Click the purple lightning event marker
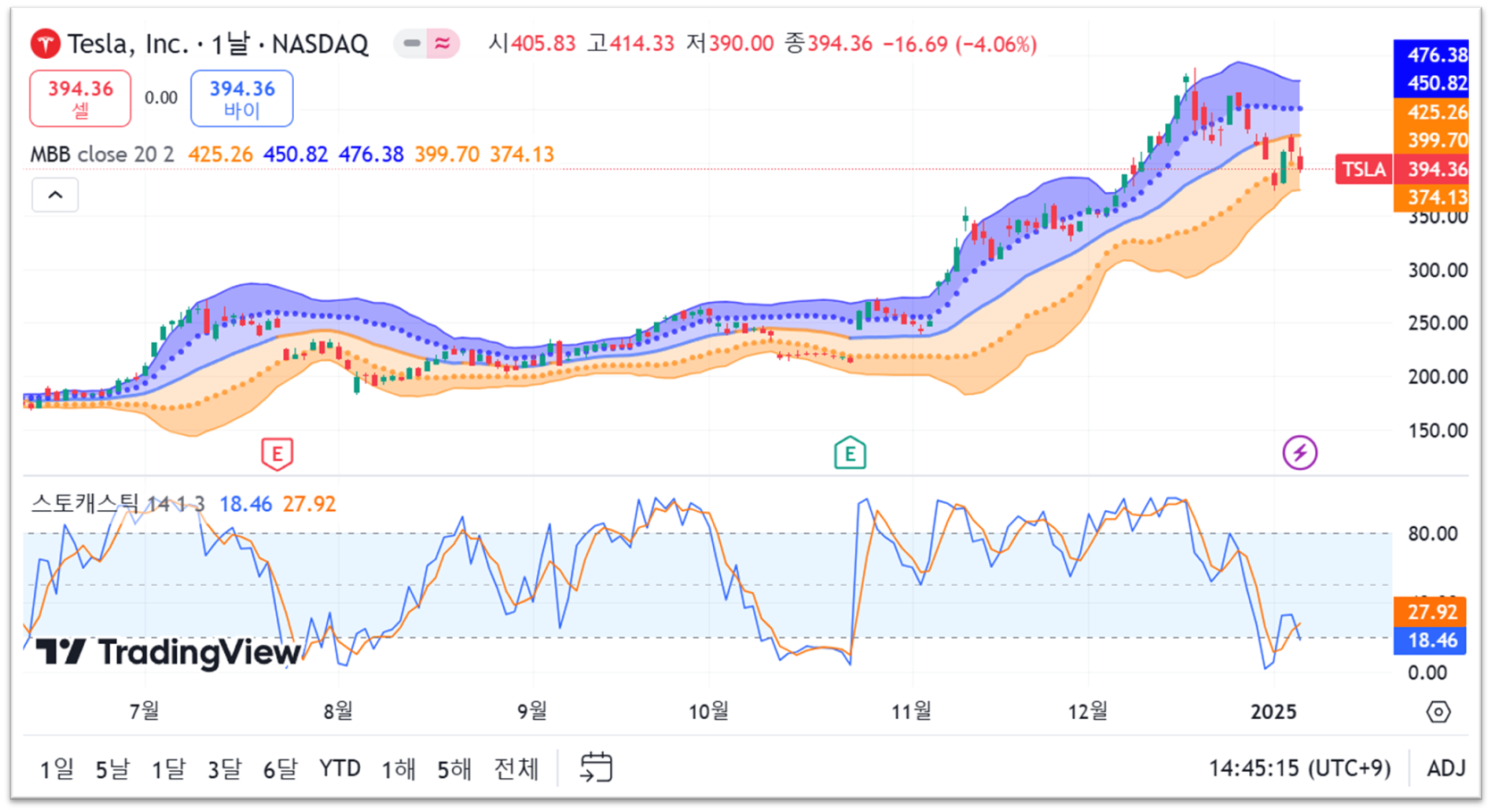This screenshot has width=1492, height=812. pos(1300,453)
